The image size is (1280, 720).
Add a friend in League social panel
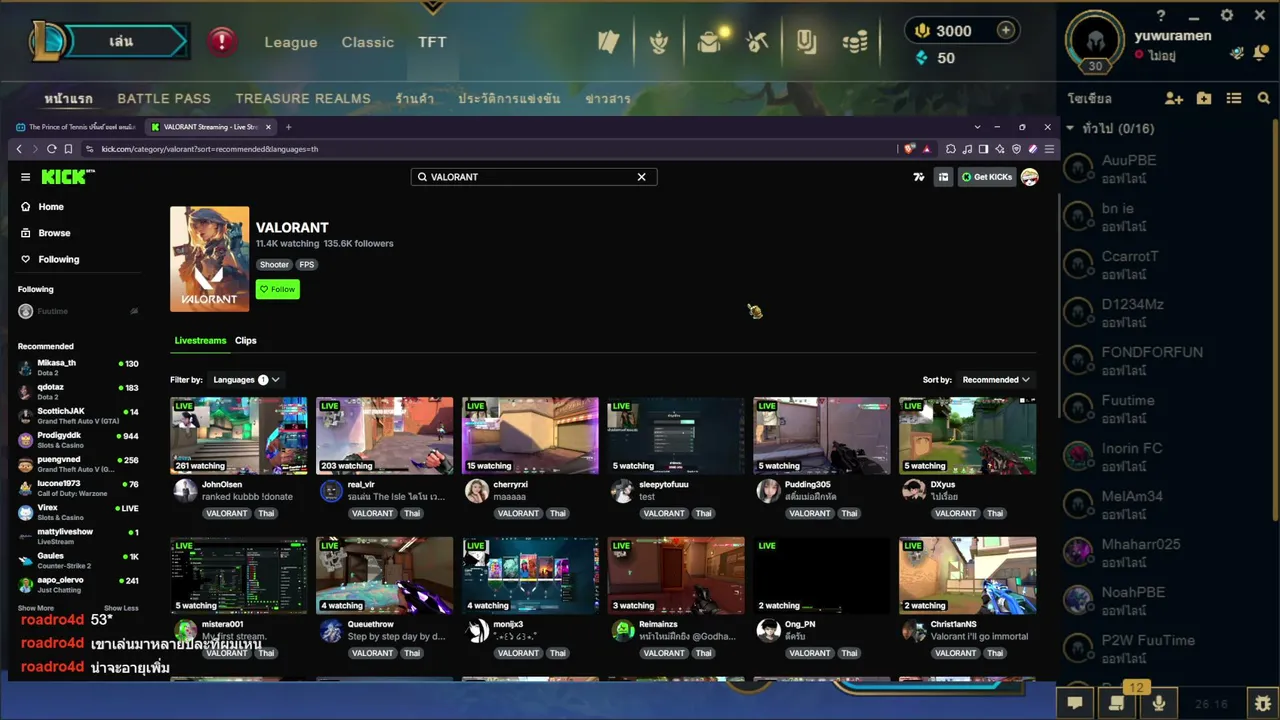[x=1174, y=98]
